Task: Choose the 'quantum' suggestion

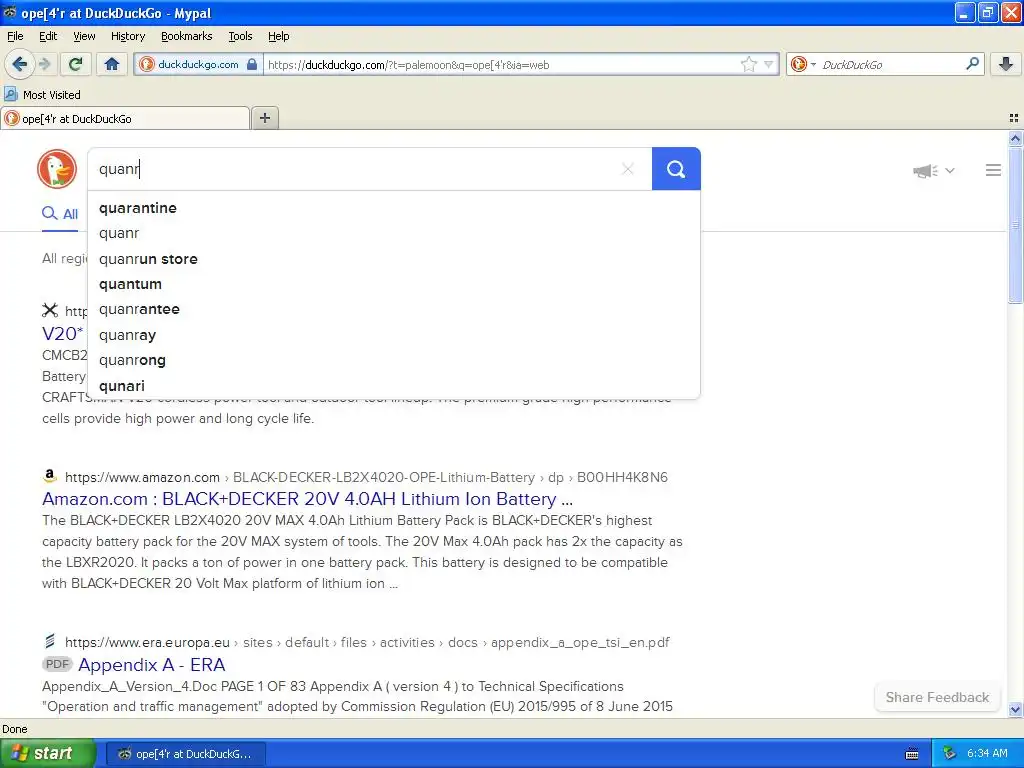Action: coord(394,284)
